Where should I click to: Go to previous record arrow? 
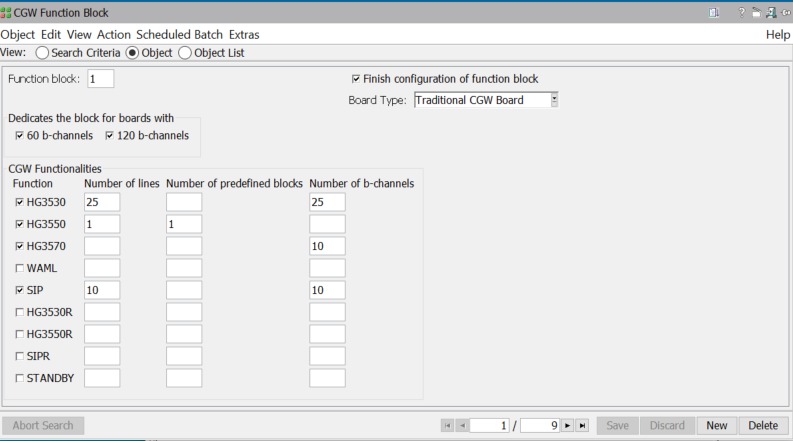click(x=462, y=426)
